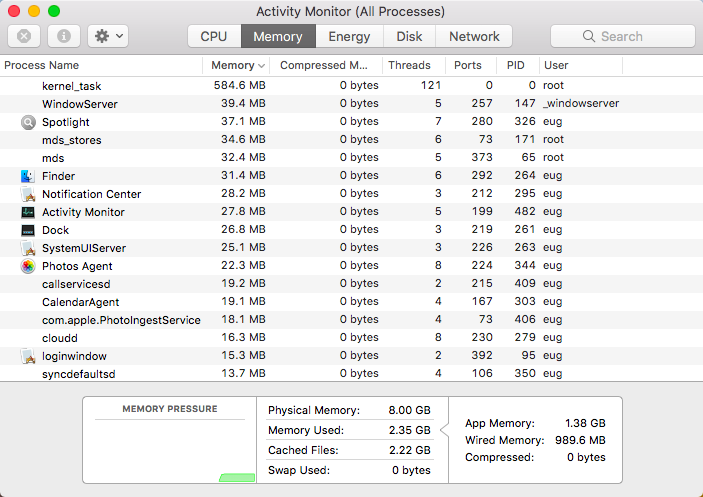Select the SystemUIServer process name
The image size is (703, 497).
(x=84, y=248)
